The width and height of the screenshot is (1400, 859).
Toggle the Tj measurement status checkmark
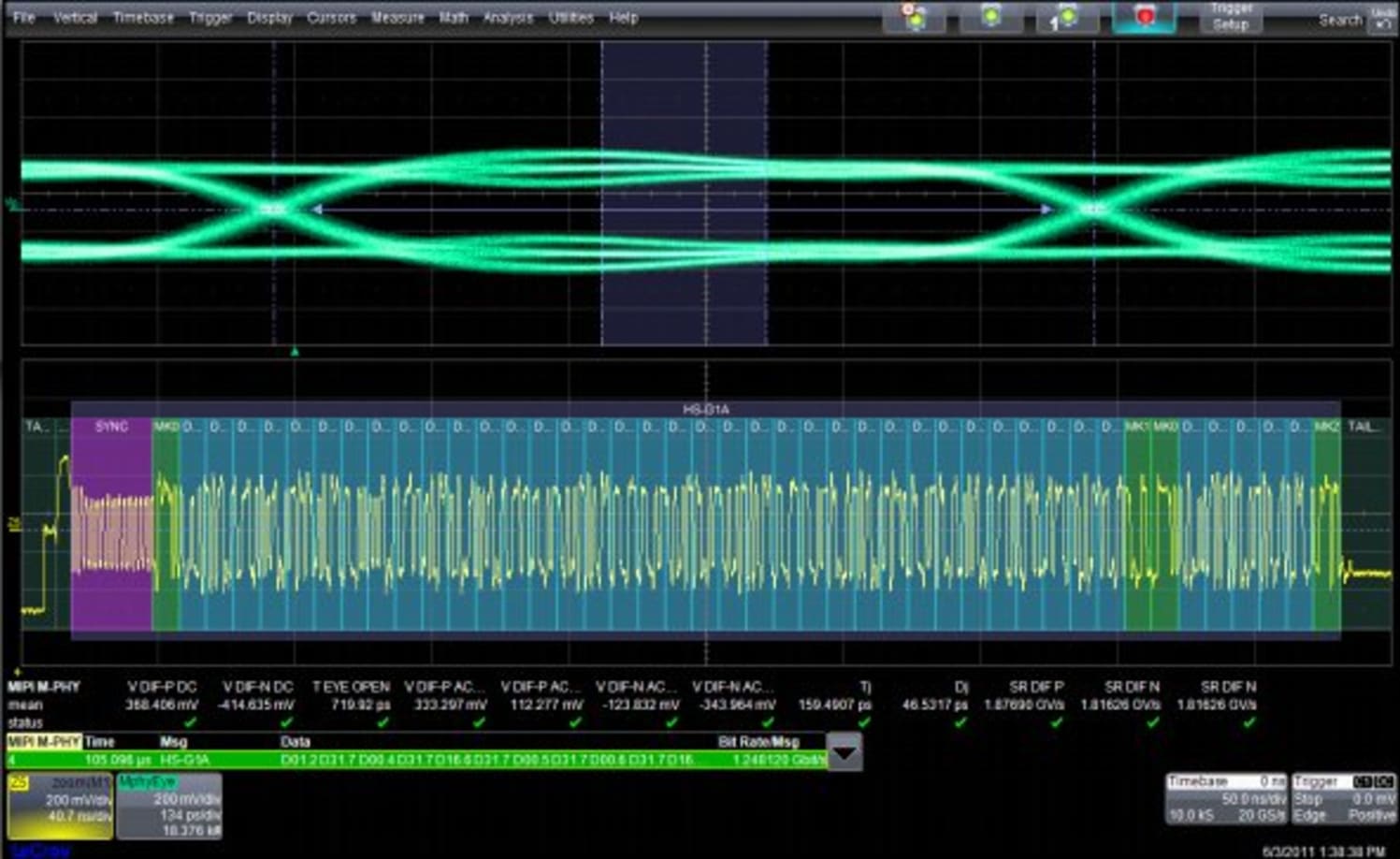(864, 721)
